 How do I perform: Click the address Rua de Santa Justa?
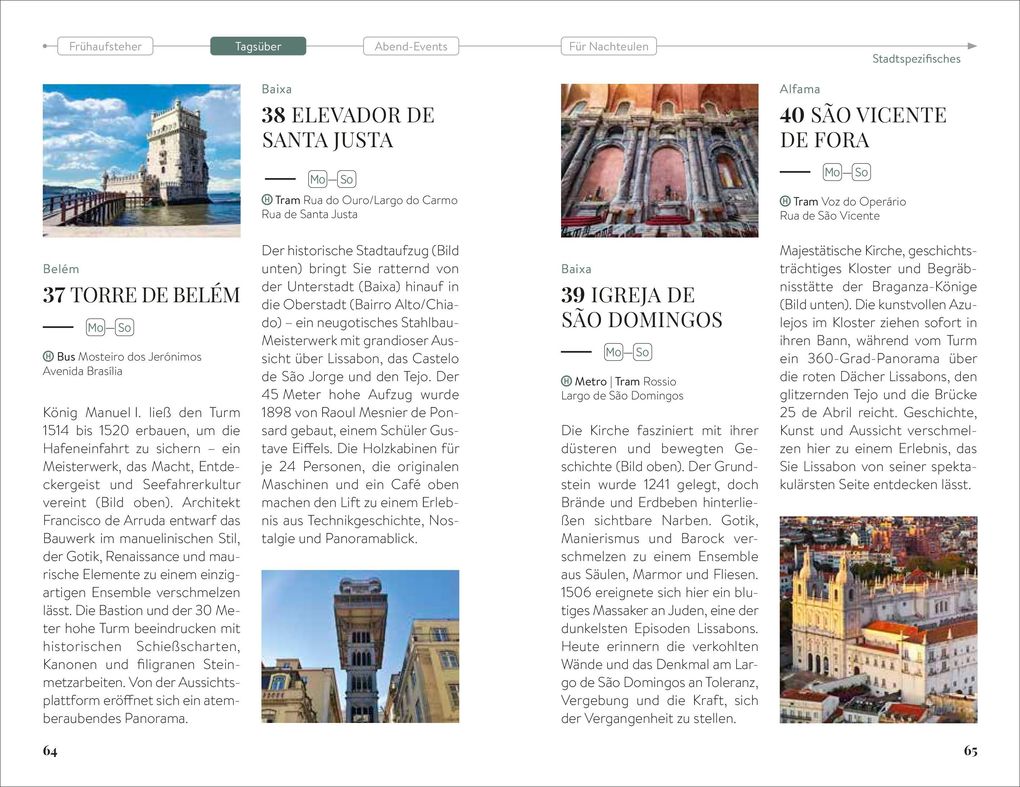(310, 214)
